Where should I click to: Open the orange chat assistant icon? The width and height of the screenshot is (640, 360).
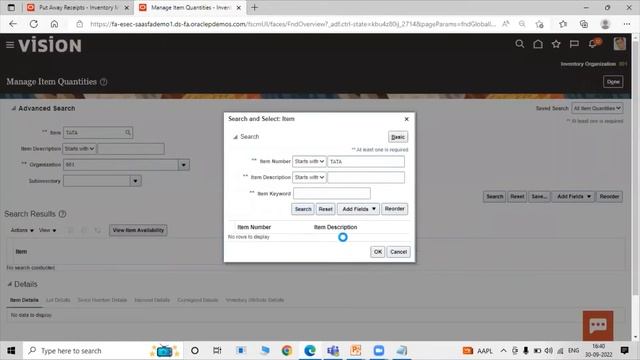pos(598,325)
